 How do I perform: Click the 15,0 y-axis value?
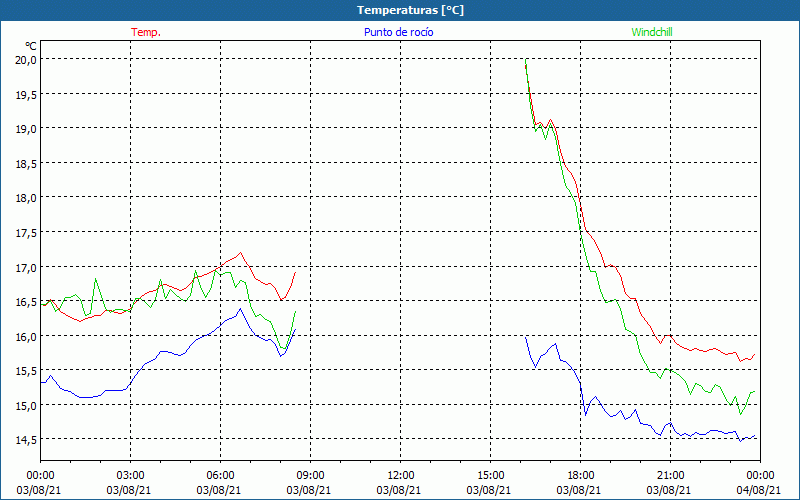pyautogui.click(x=27, y=406)
